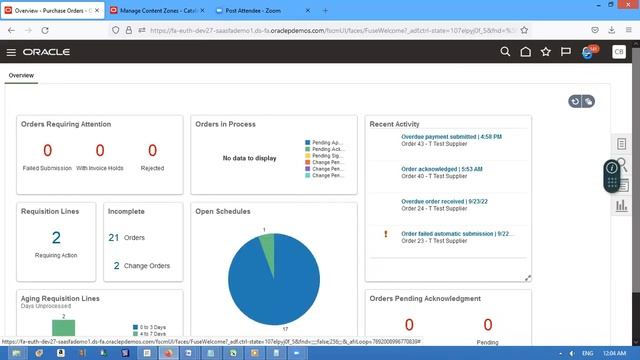This screenshot has height=360, width=640.
Task: Open notifications bell with badge
Action: click(x=589, y=51)
